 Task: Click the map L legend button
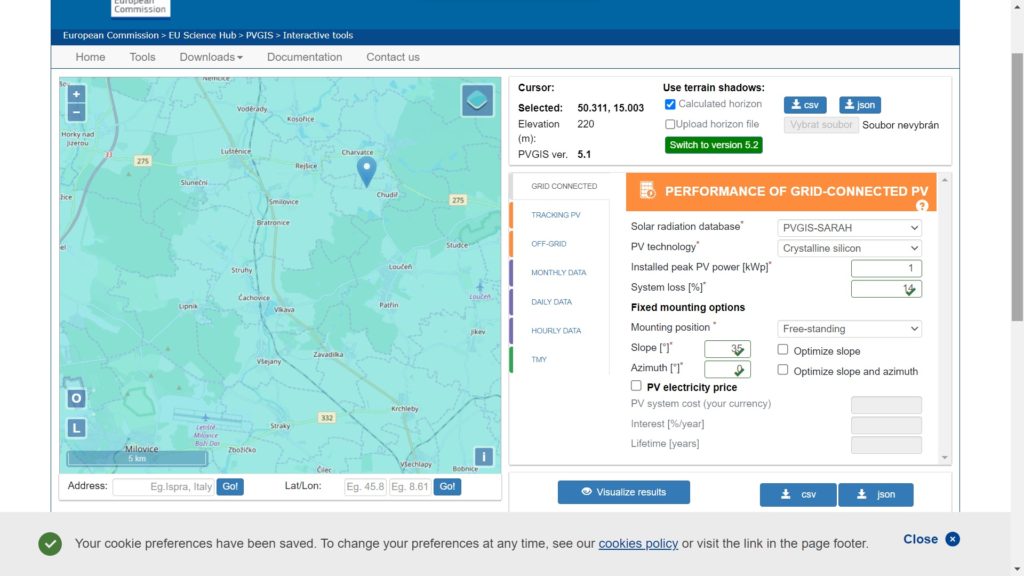(x=76, y=428)
